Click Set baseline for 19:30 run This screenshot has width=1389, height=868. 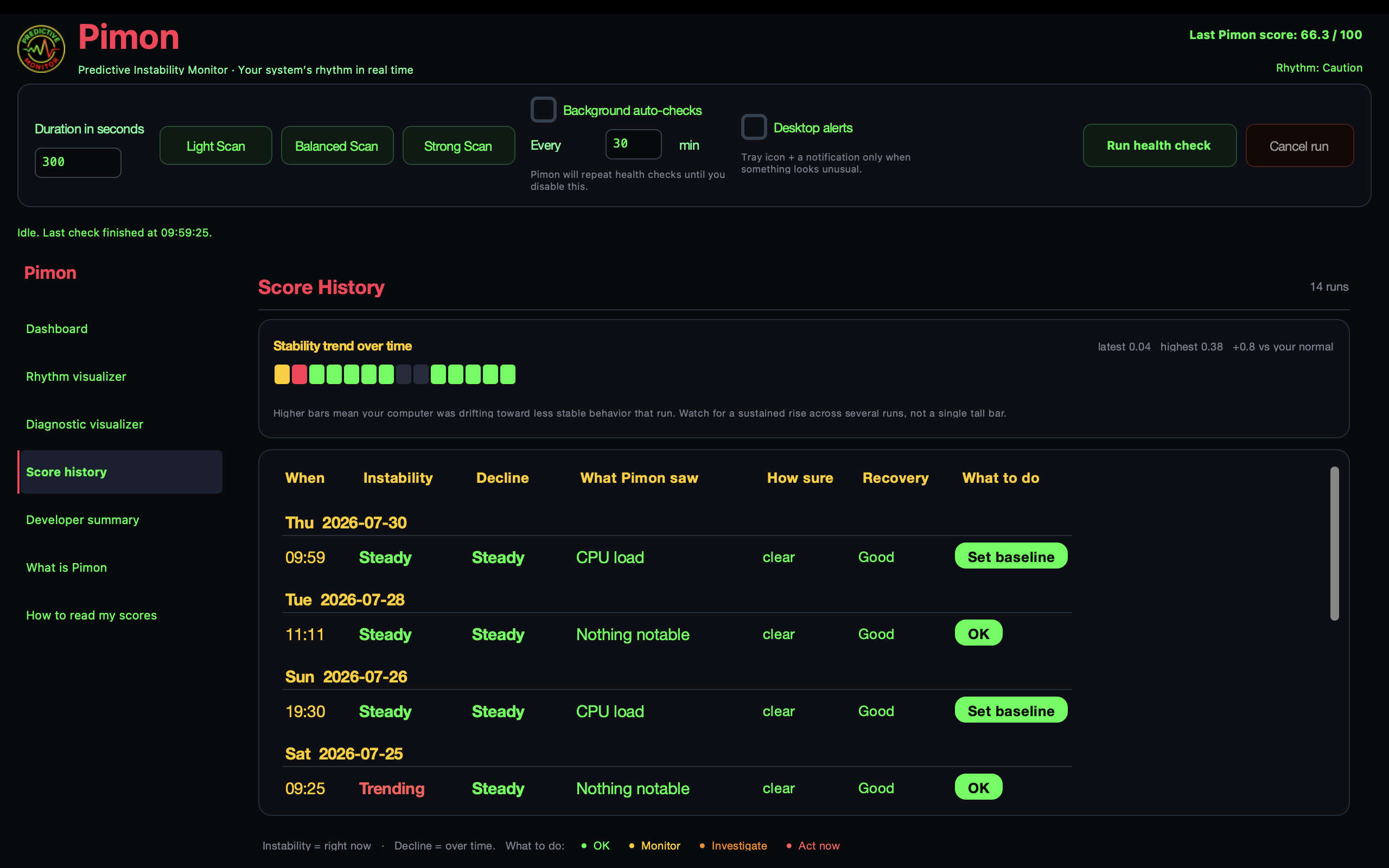[1011, 710]
